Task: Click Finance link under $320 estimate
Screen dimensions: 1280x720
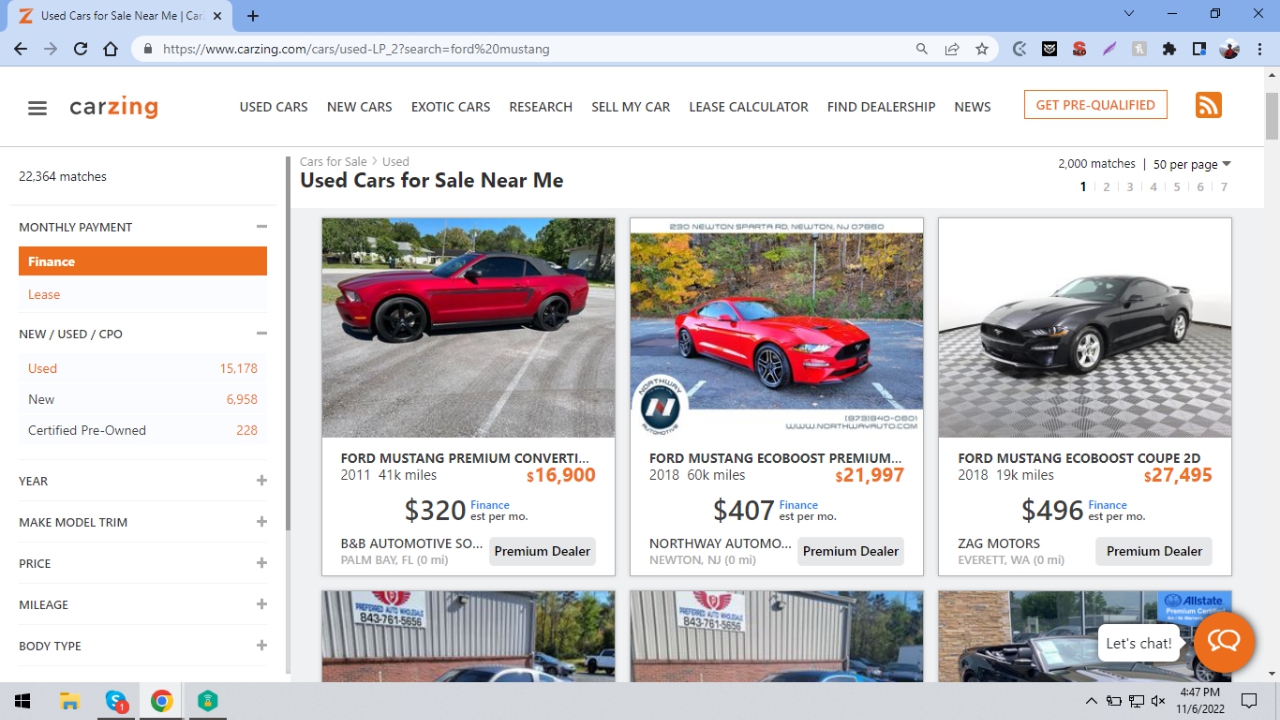Action: (490, 505)
